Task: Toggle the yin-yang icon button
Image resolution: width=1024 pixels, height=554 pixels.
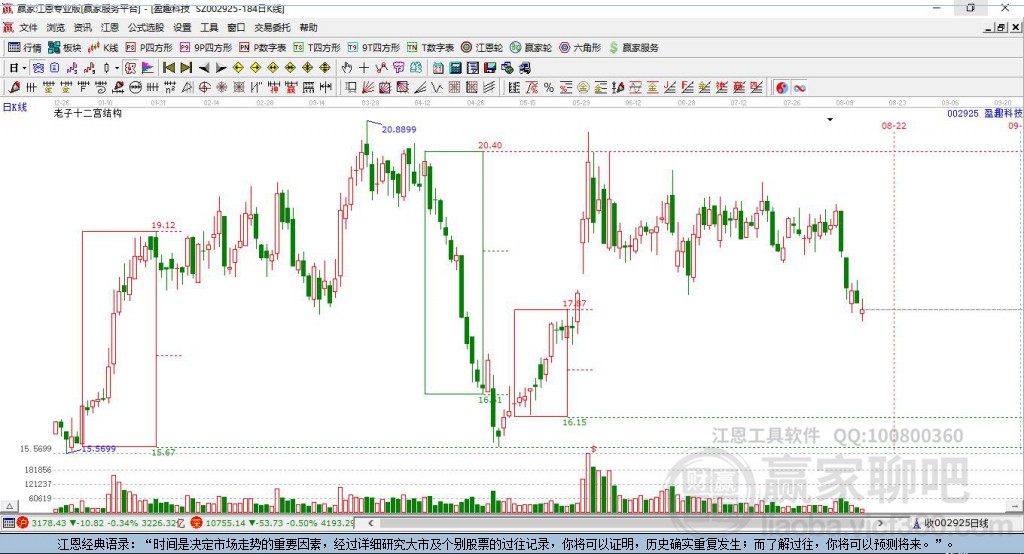Action: (x=782, y=88)
